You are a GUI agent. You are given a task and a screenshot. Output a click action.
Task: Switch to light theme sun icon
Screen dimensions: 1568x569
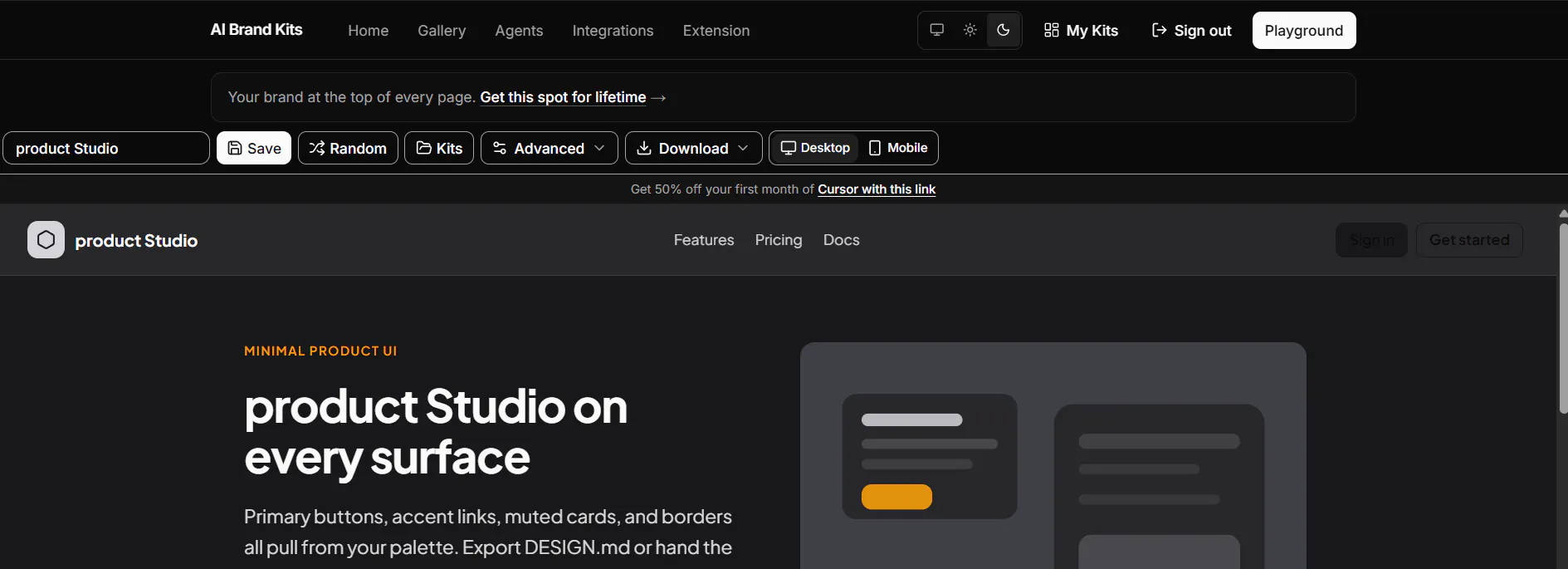(x=970, y=30)
